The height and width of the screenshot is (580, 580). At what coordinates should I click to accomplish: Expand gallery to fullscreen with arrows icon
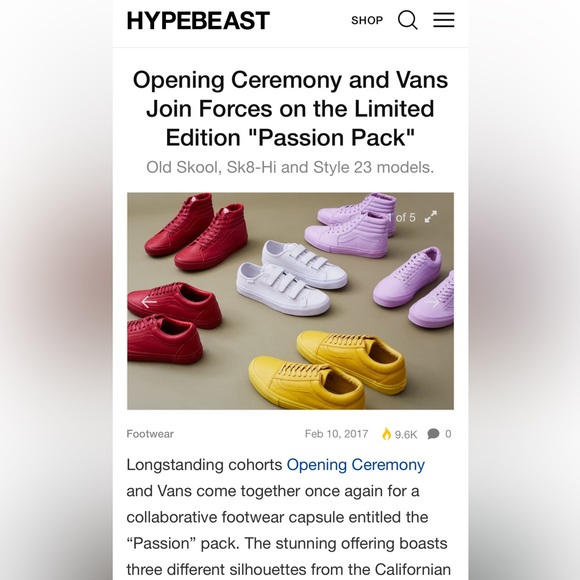point(431,217)
